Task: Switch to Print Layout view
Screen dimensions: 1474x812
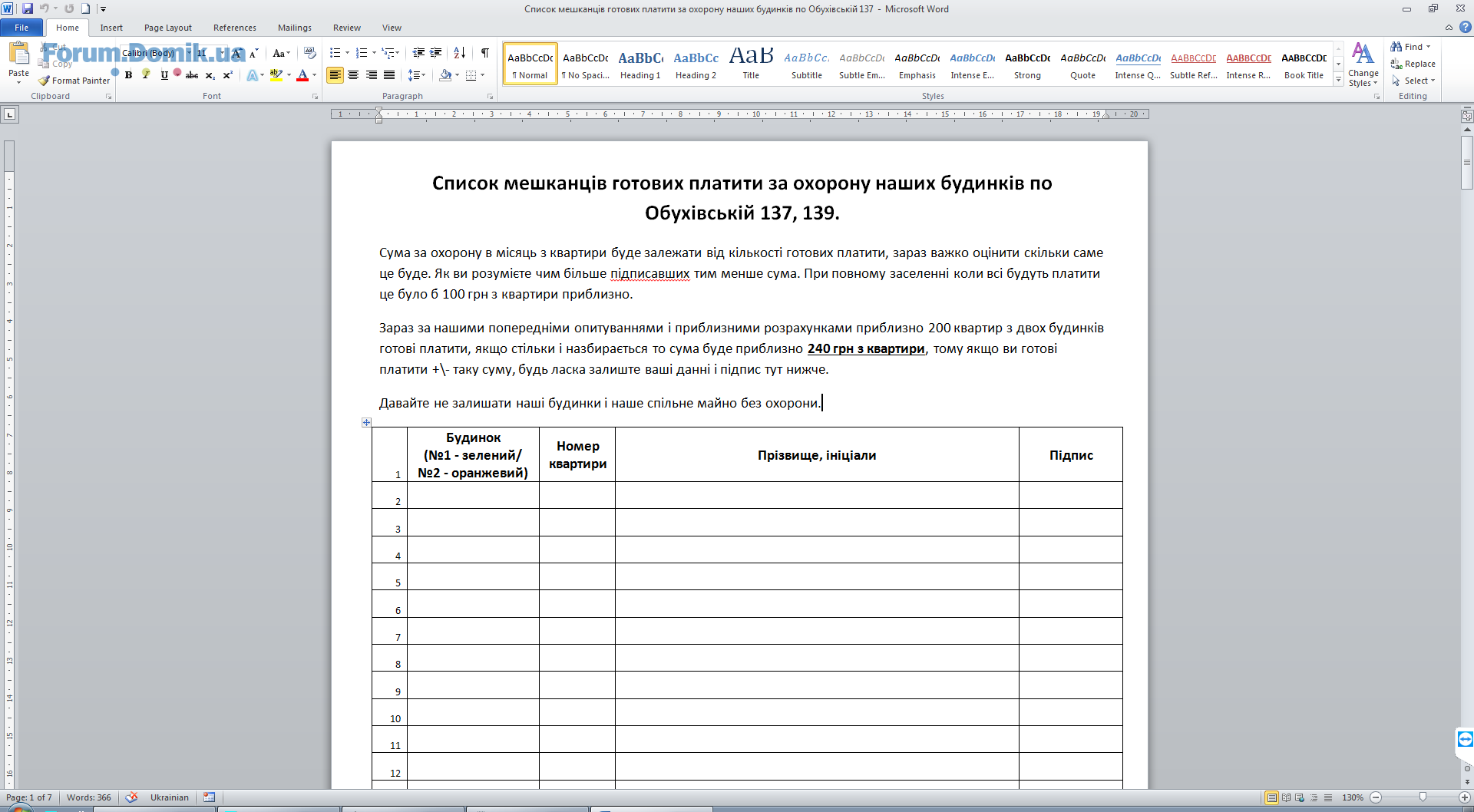Action: (x=1272, y=797)
